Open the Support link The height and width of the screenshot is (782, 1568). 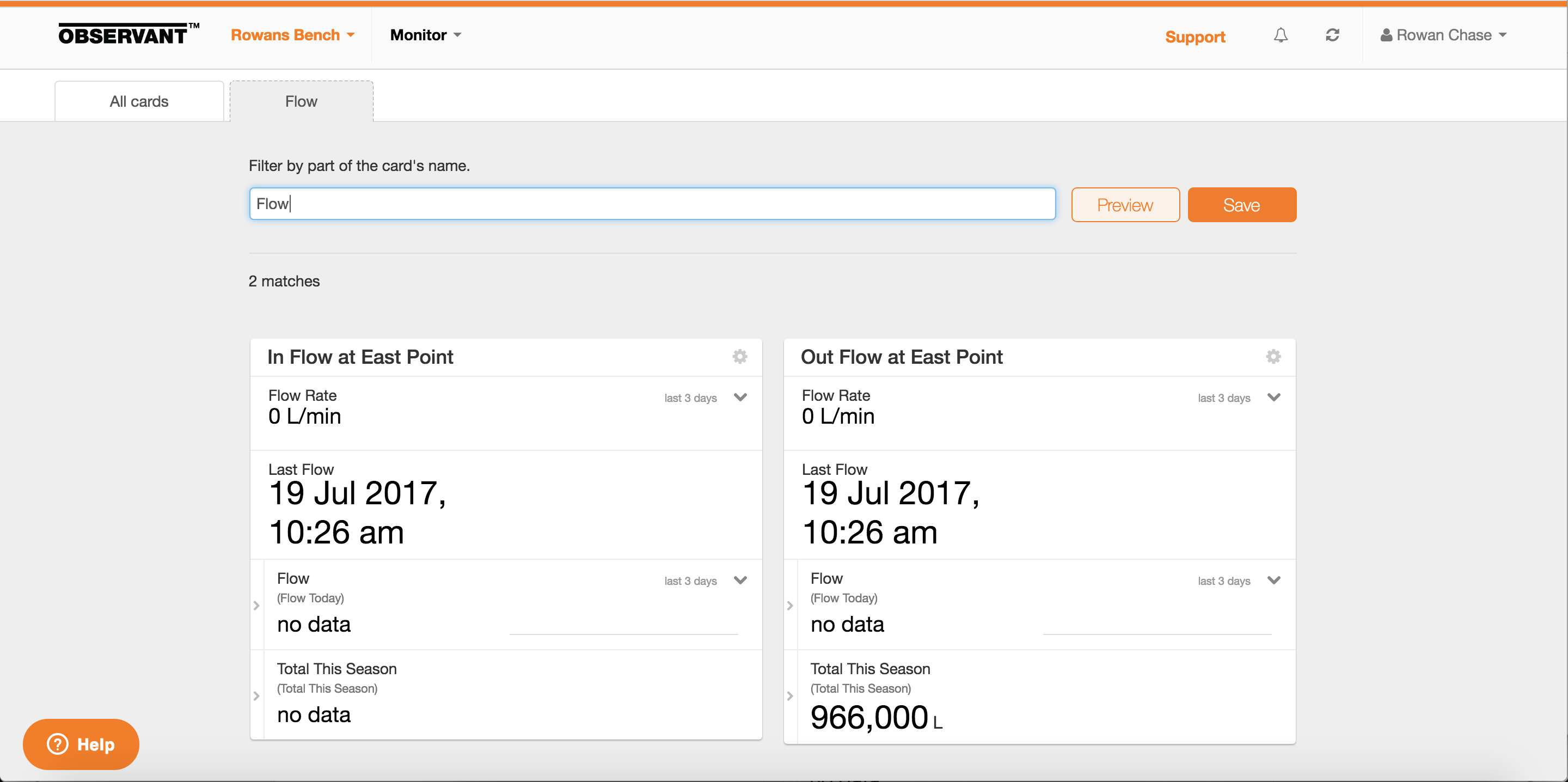point(1195,36)
